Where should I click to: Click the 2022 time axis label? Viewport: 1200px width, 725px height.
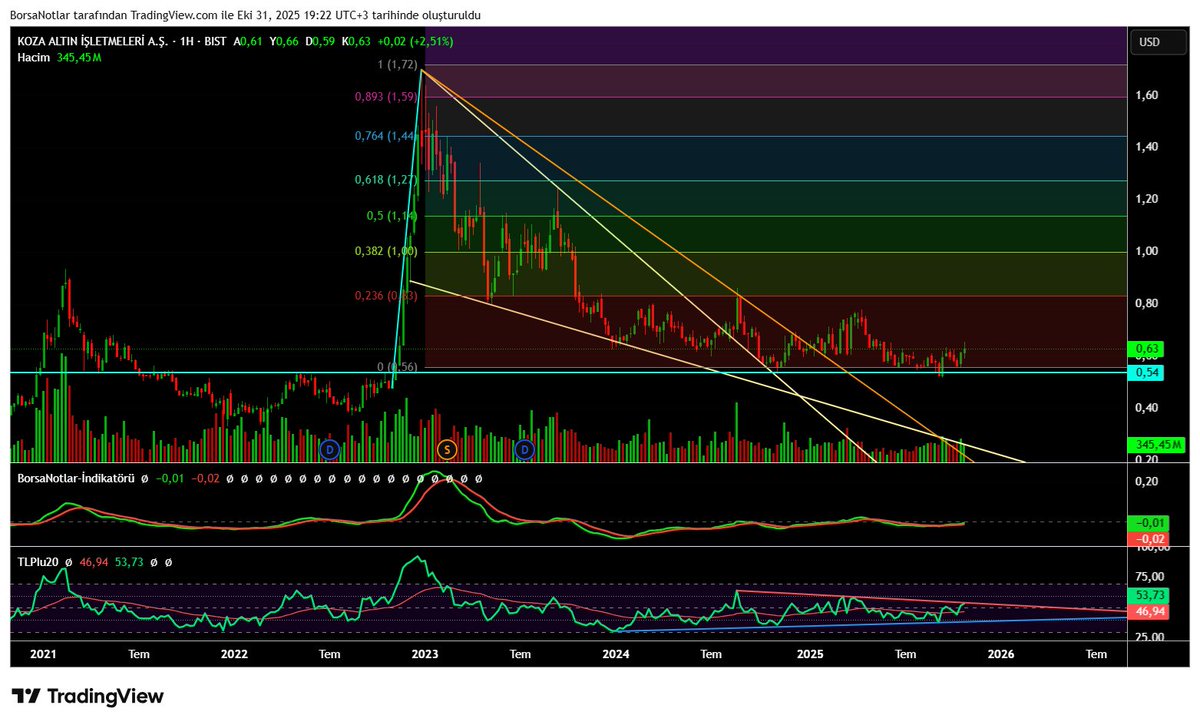[233, 654]
